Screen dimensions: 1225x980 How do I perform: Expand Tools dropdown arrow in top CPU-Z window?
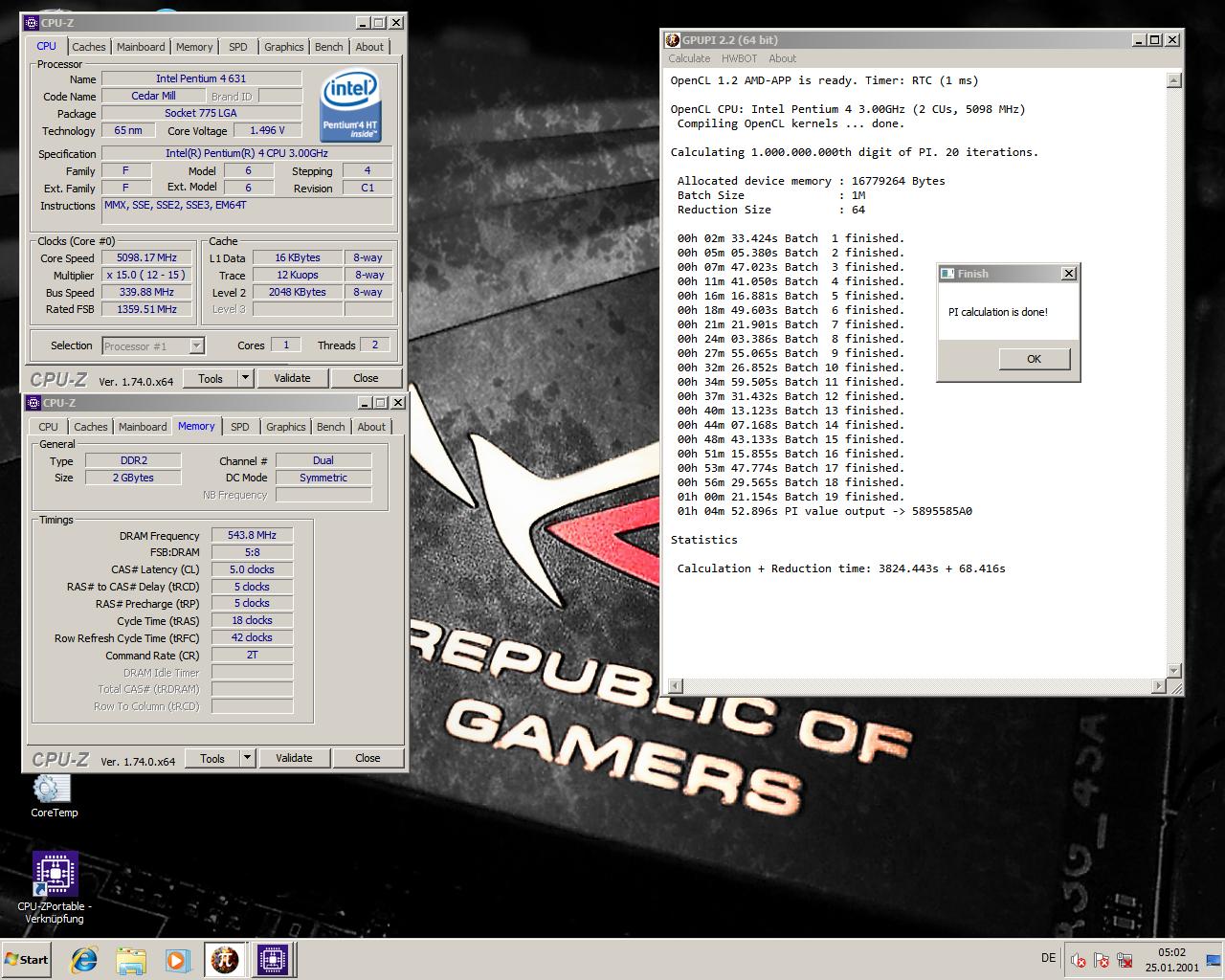(245, 378)
